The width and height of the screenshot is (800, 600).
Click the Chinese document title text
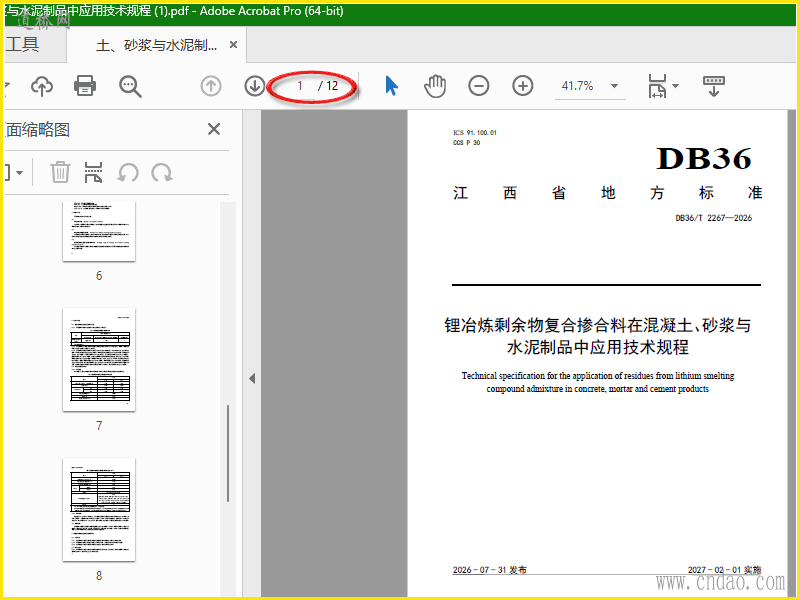(597, 336)
